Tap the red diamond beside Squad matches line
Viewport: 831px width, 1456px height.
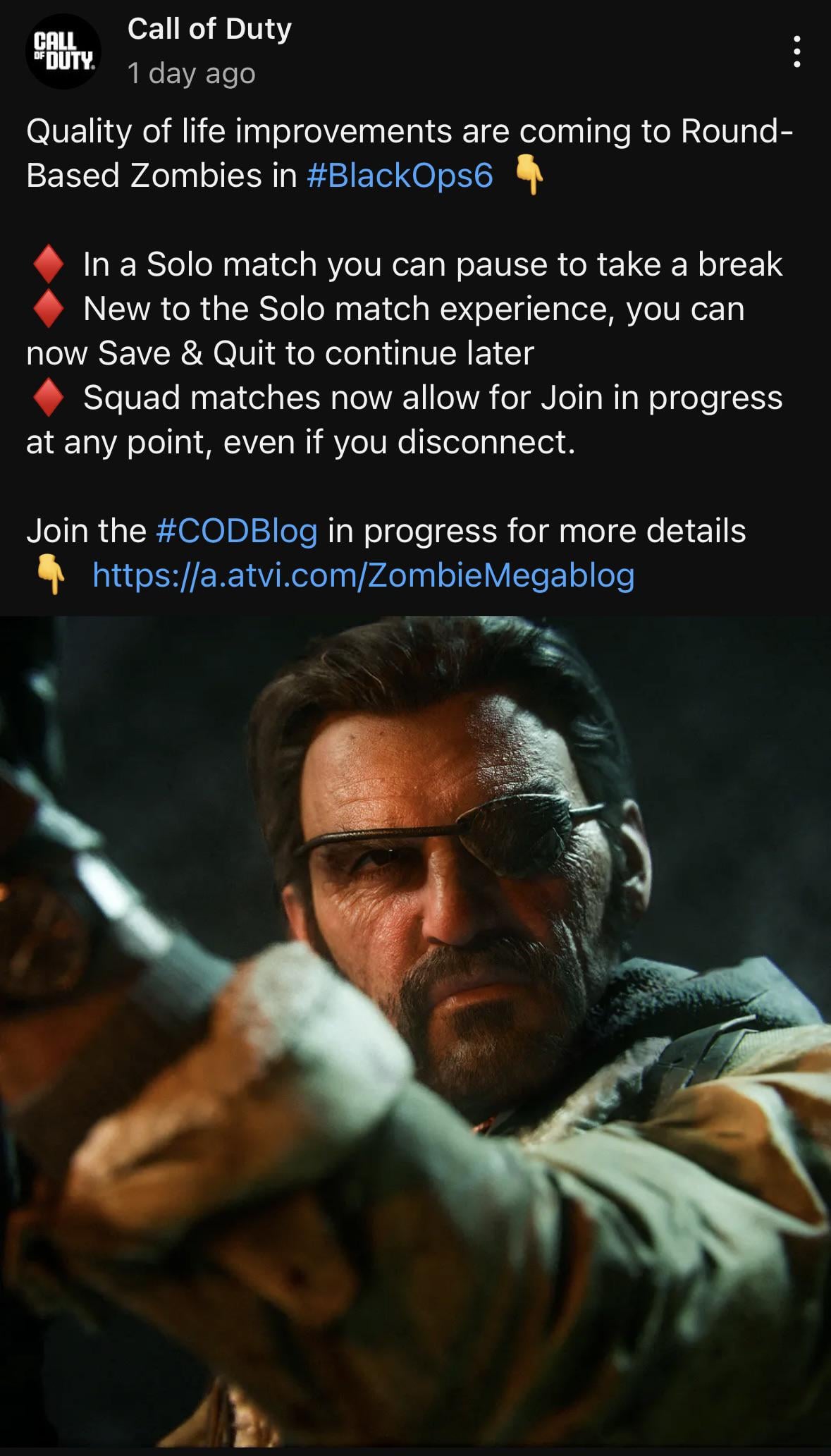[x=49, y=398]
